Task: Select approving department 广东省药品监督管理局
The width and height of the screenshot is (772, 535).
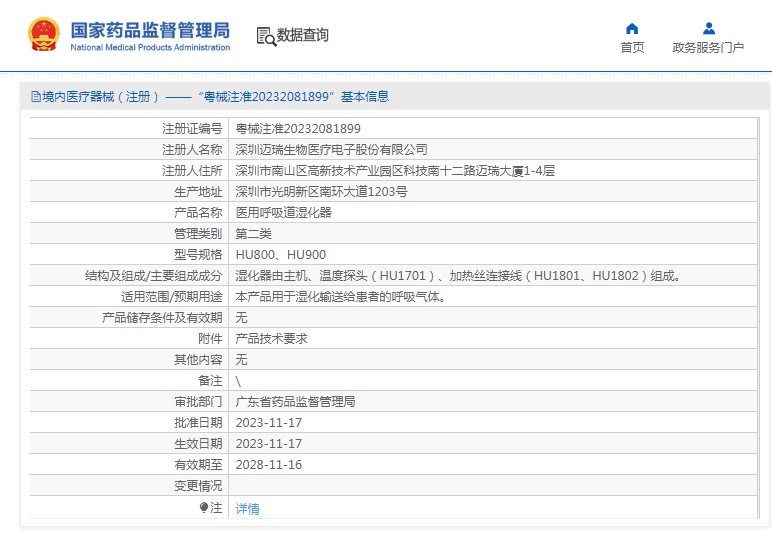Action: click(295, 402)
